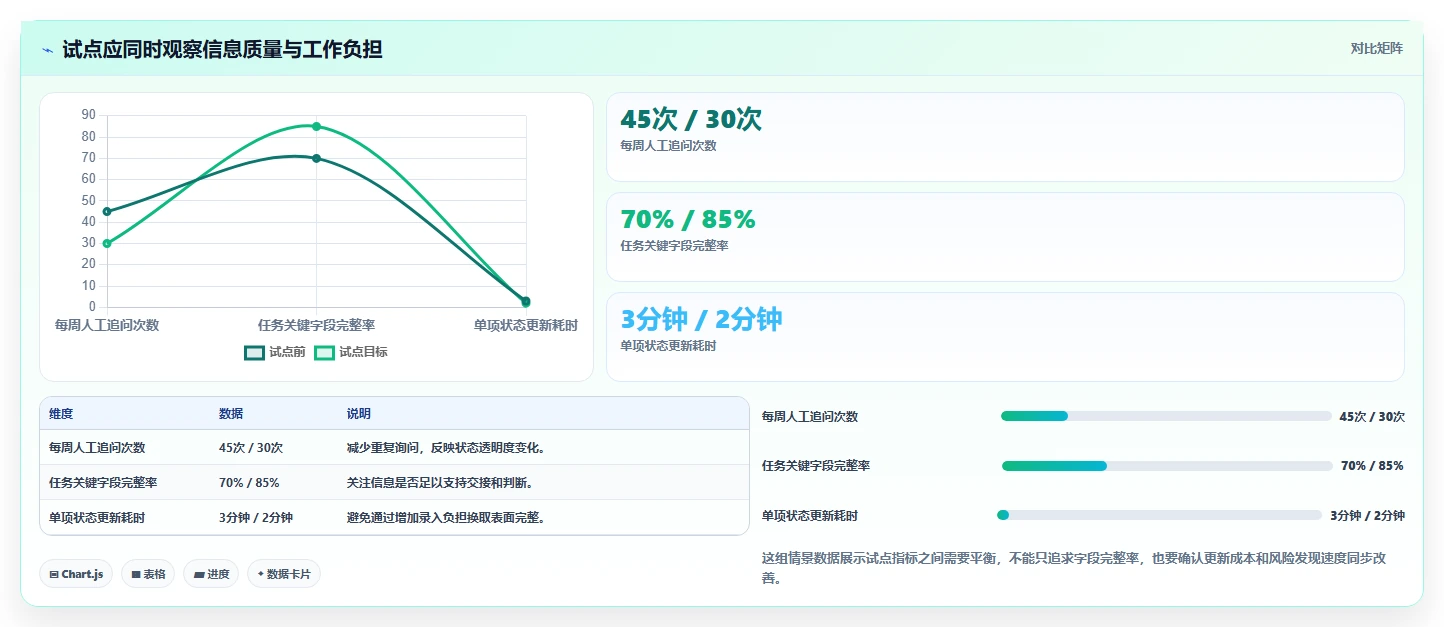Screen dimensions: 1444x627
Task: Click the chart x-axis label 单项状态更新耗时
Action: point(526,325)
